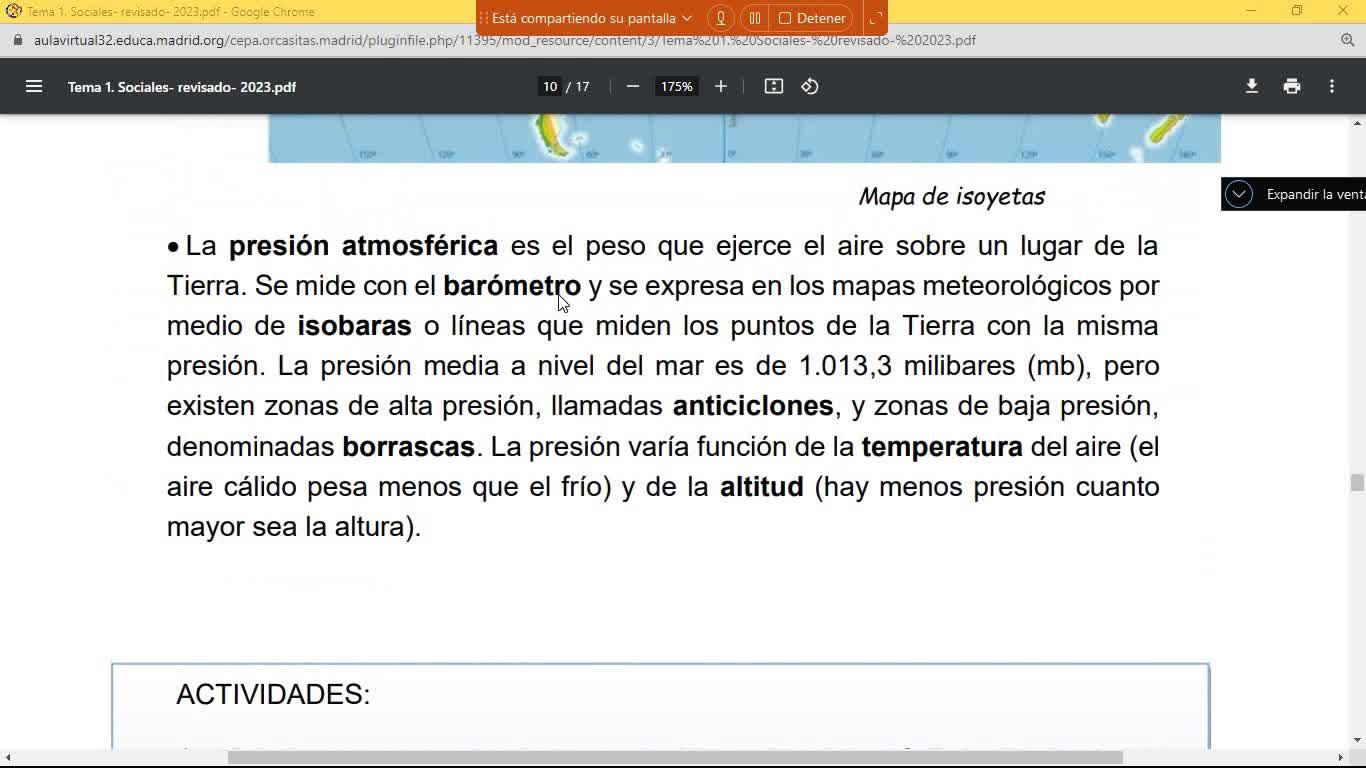1366x768 pixels.
Task: Click the PDF title 'Tema 1. Sociales- revisado- 2023.pdf'
Action: click(182, 87)
